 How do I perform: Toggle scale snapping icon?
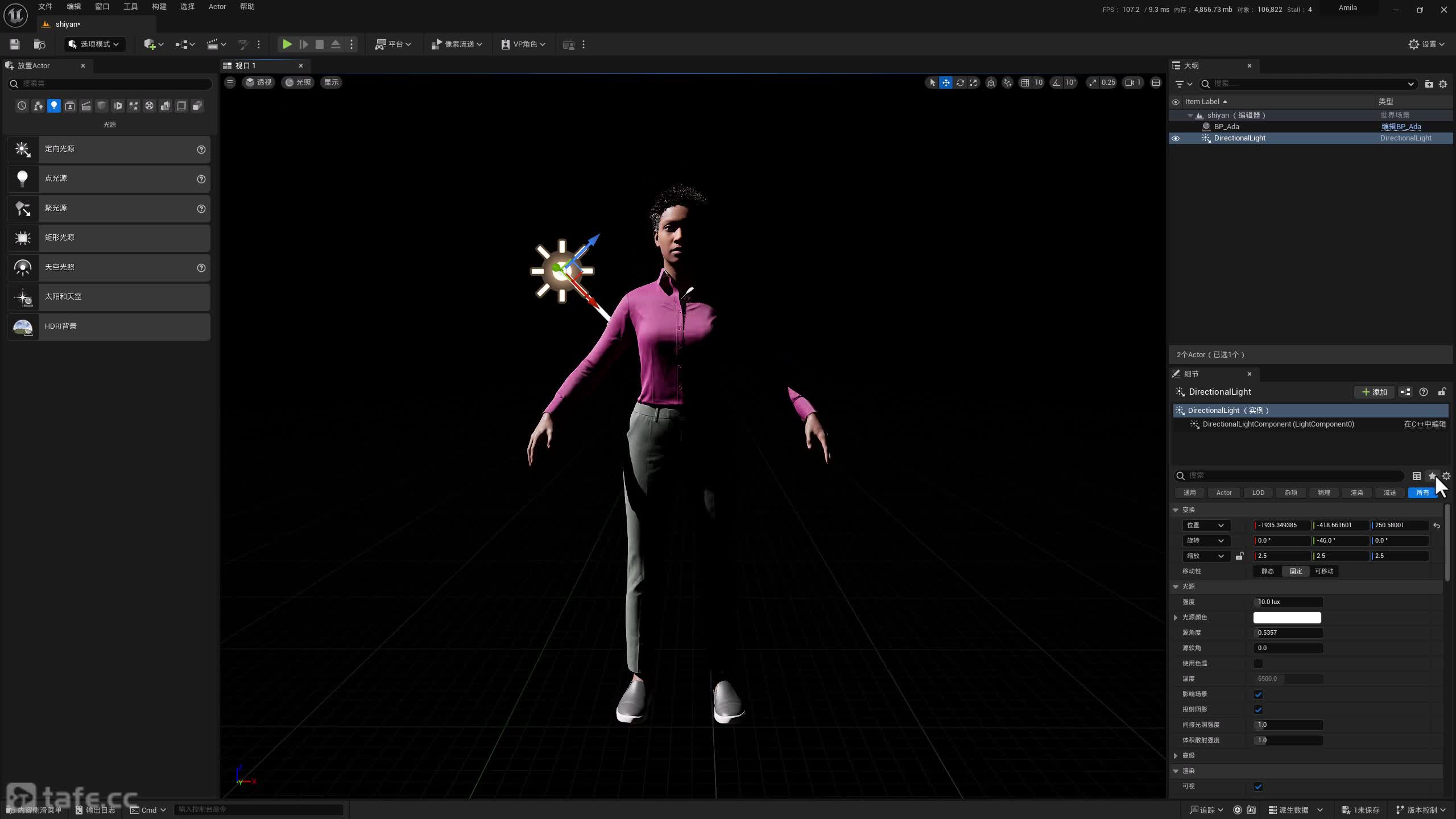point(1093,82)
